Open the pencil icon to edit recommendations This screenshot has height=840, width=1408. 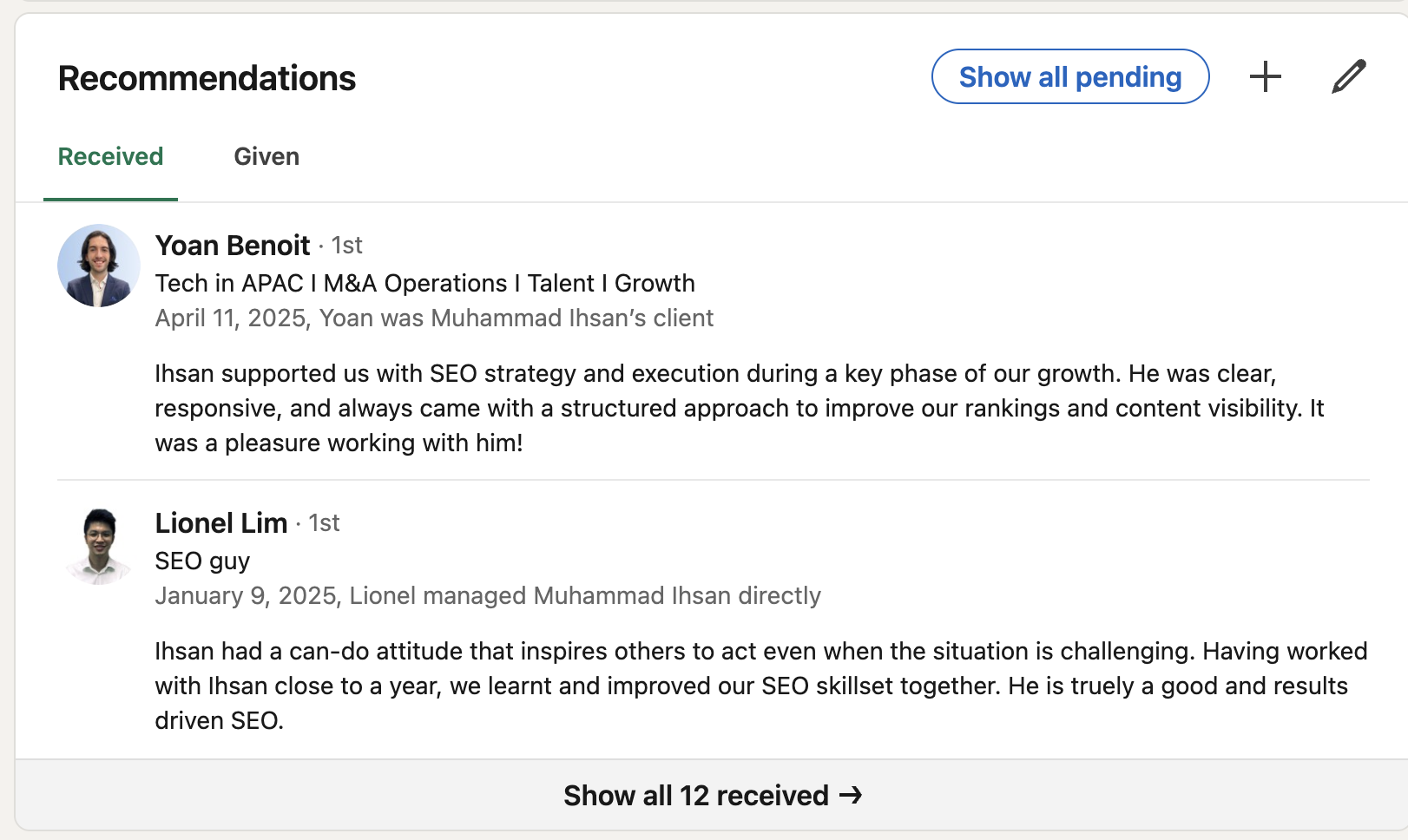(1347, 76)
